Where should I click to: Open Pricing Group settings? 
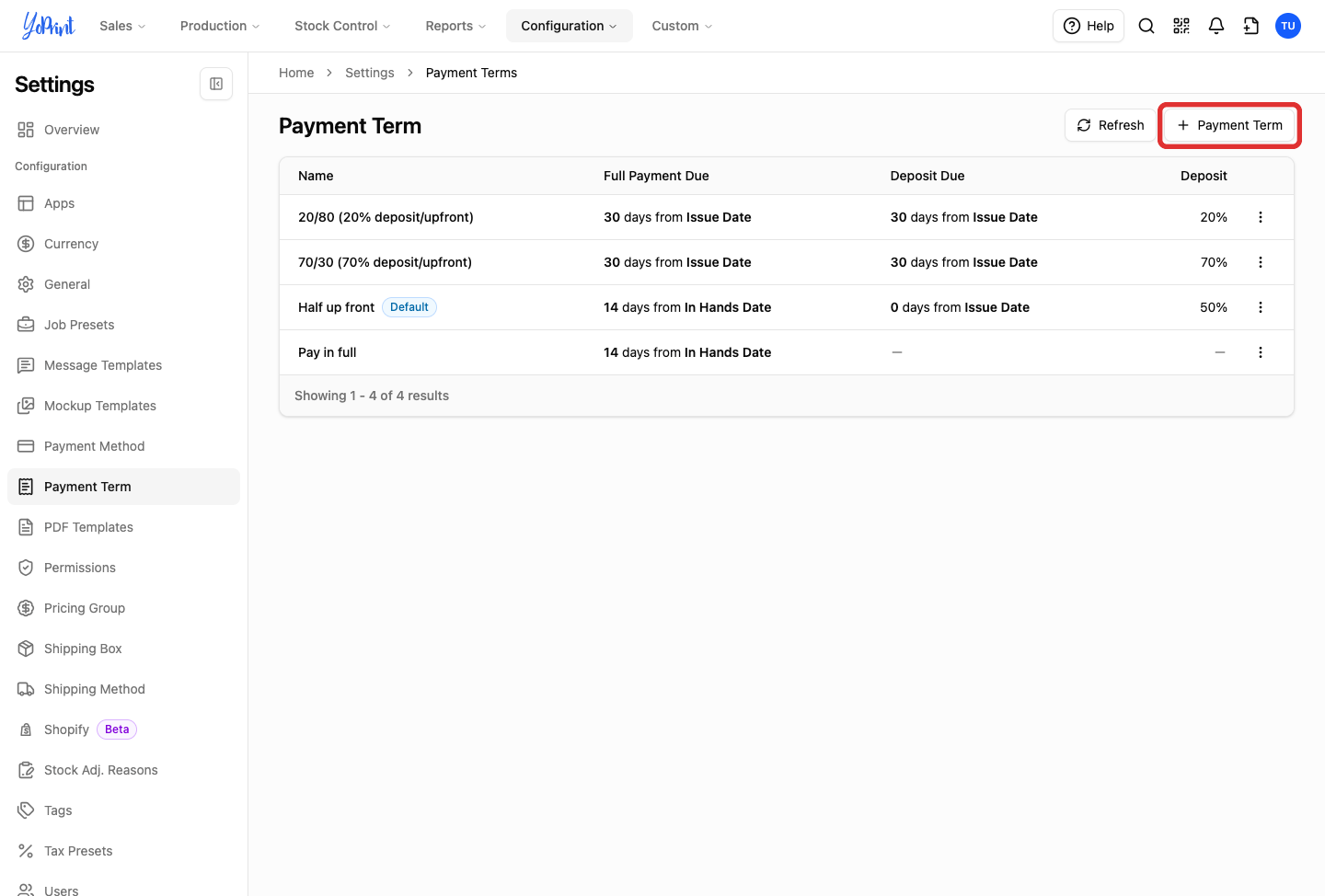(123, 608)
